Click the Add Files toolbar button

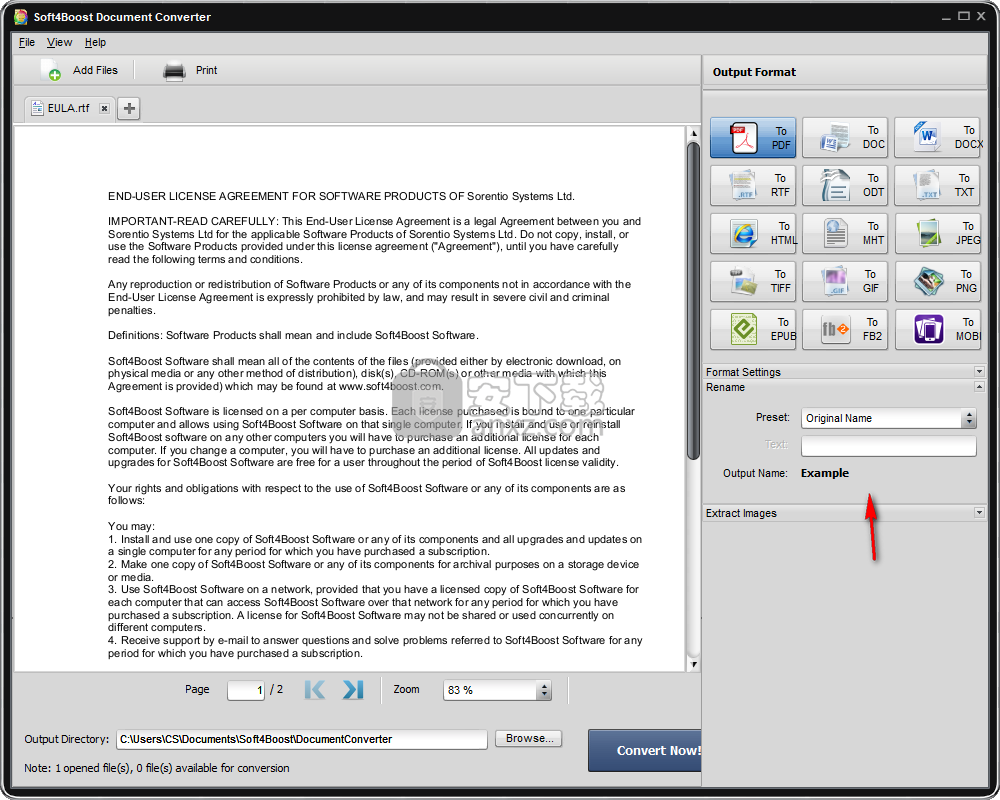tap(80, 70)
